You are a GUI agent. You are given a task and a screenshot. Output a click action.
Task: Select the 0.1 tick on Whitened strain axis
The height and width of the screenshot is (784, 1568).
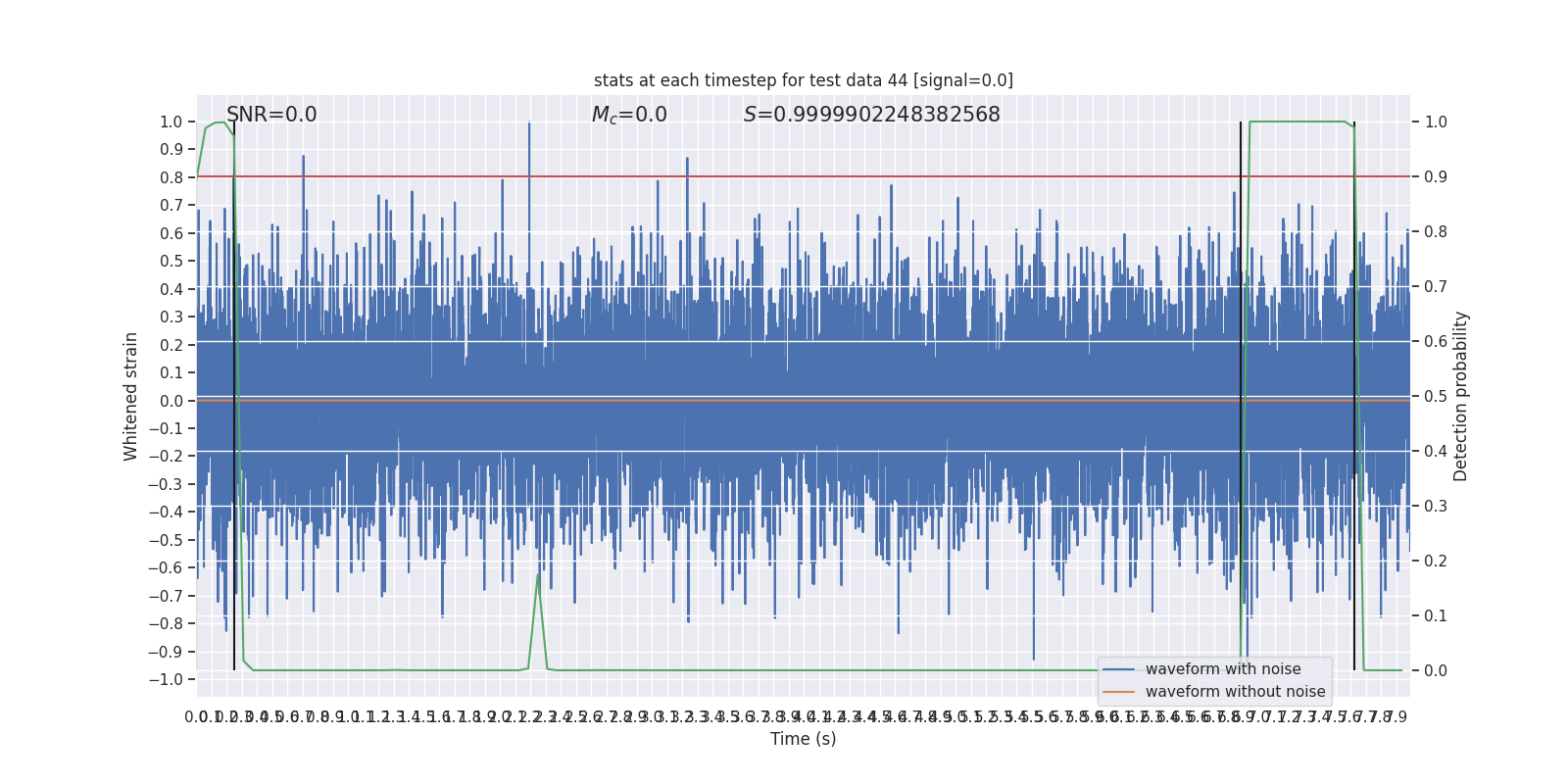(171, 372)
